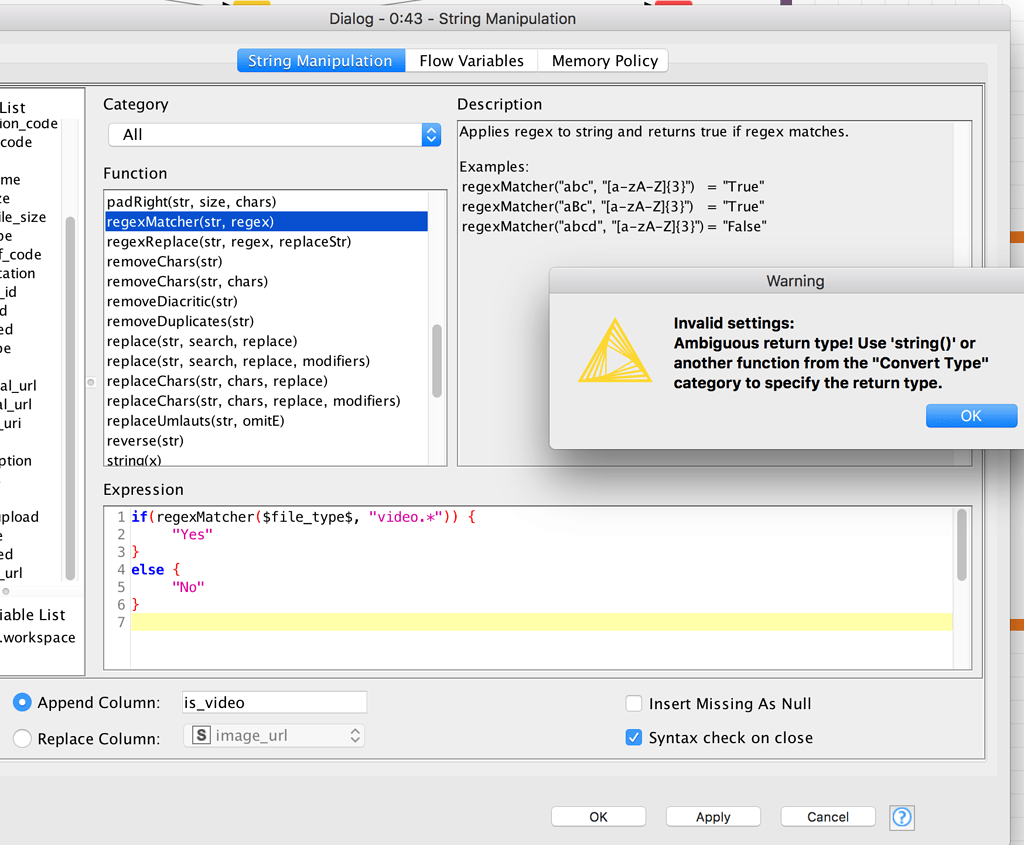Image resolution: width=1024 pixels, height=845 pixels.
Task: Select the Replace Column radio button
Action: [22, 738]
